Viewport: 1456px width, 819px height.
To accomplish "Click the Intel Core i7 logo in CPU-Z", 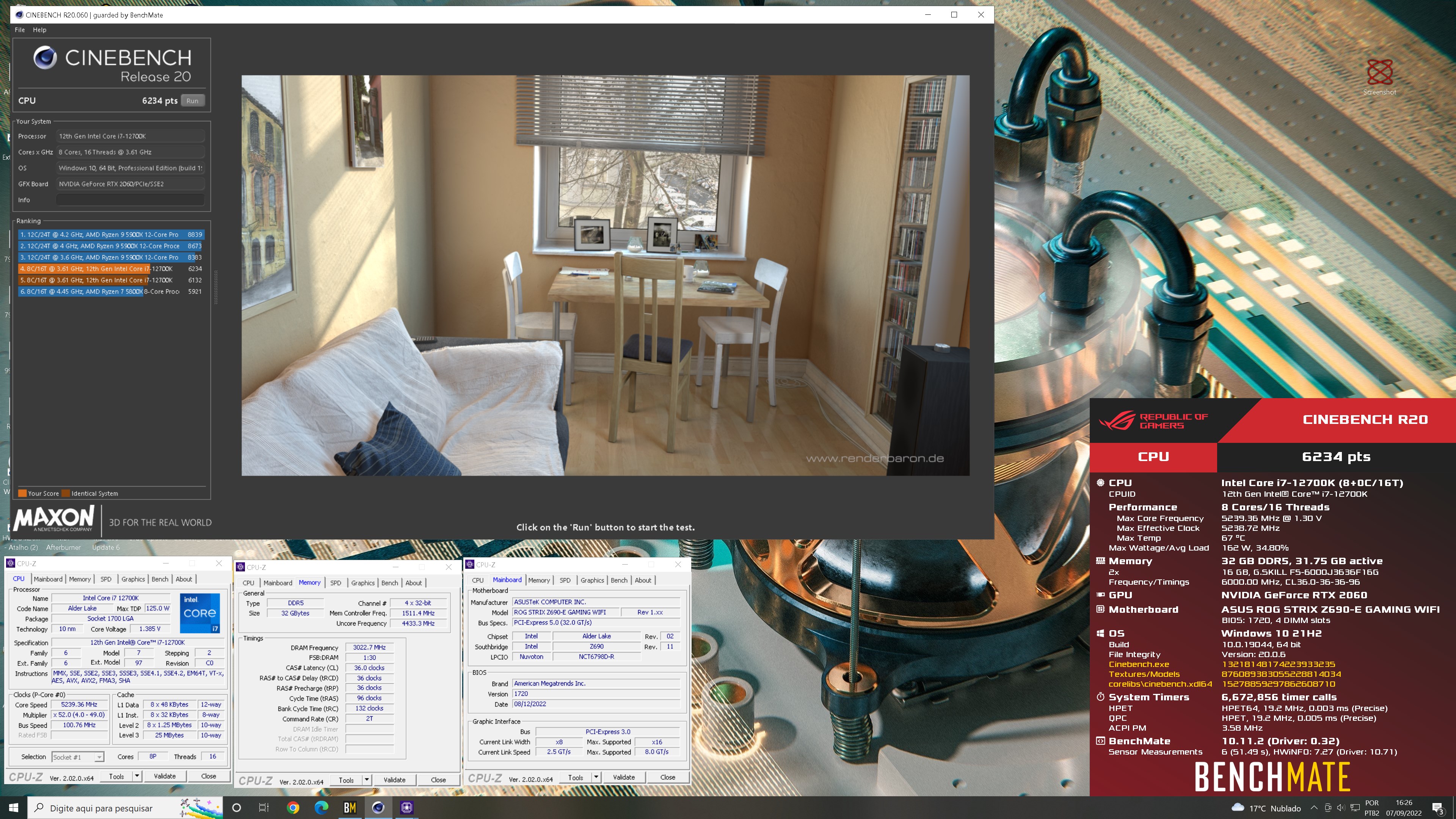I will 199,613.
